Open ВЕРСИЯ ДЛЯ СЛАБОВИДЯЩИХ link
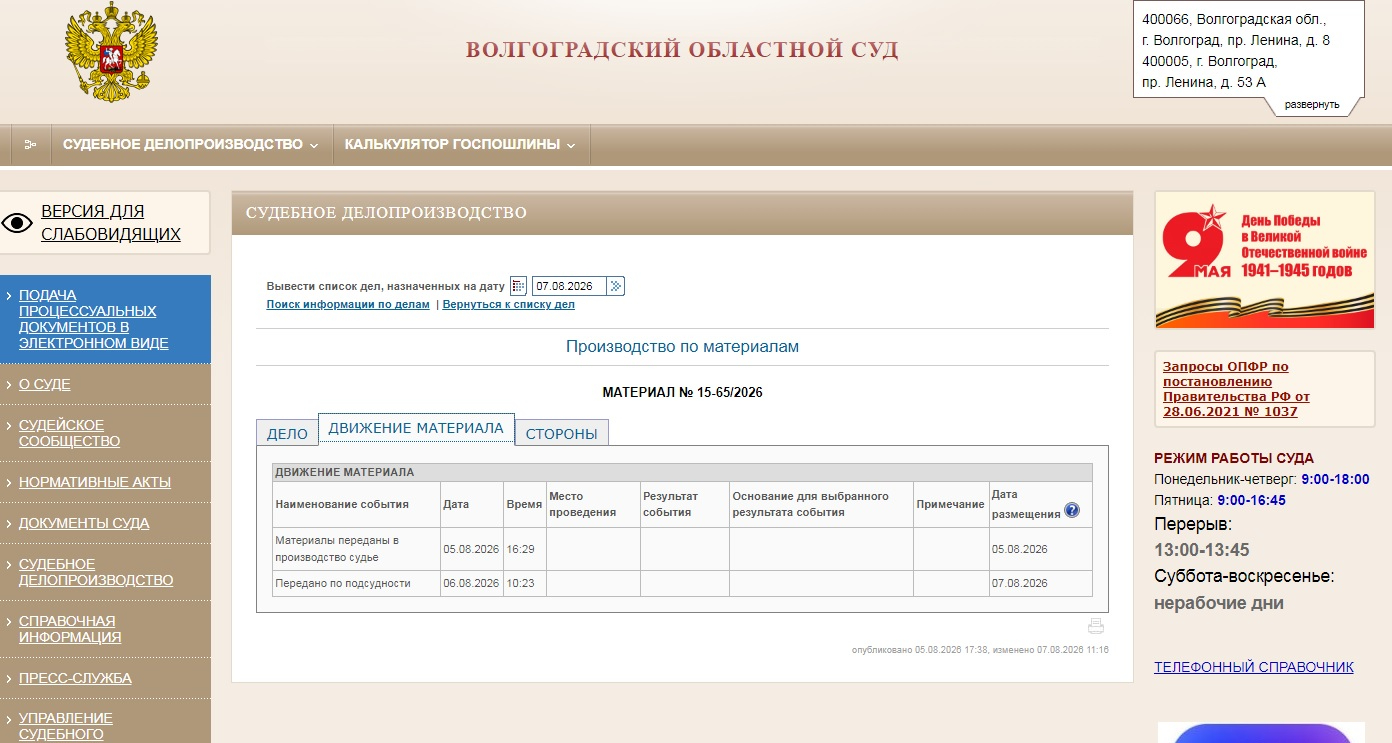 click(111, 223)
